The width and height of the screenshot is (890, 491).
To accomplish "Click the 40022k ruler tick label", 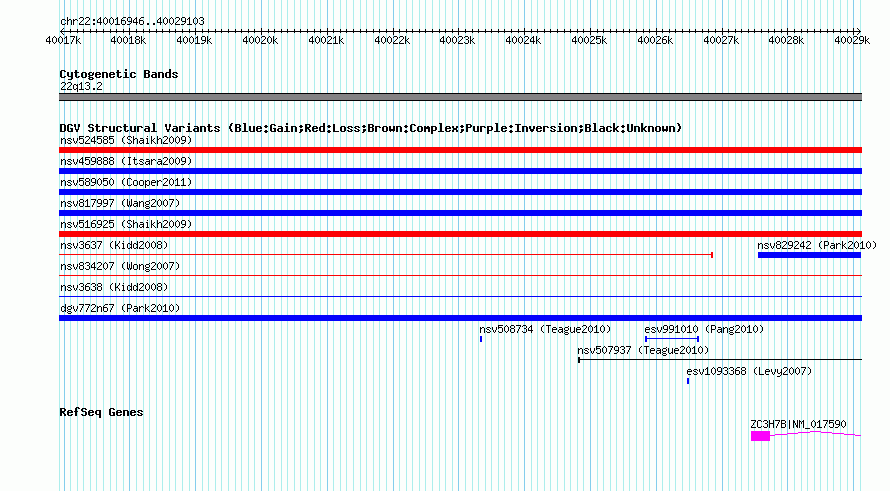I will click(392, 40).
